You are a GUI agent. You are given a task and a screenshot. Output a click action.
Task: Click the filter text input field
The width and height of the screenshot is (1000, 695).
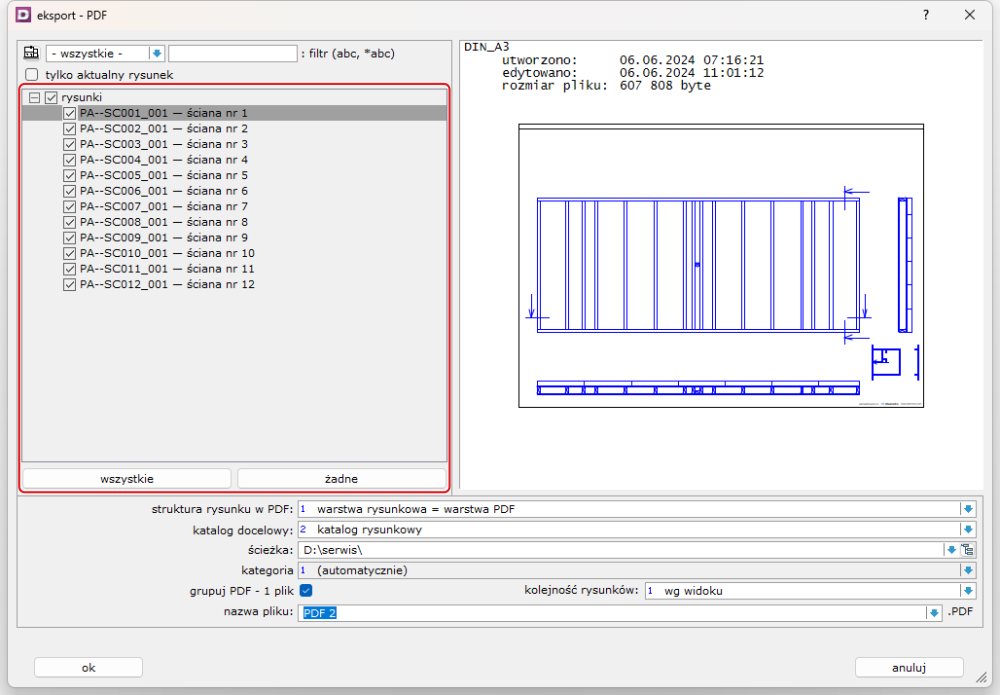click(233, 54)
